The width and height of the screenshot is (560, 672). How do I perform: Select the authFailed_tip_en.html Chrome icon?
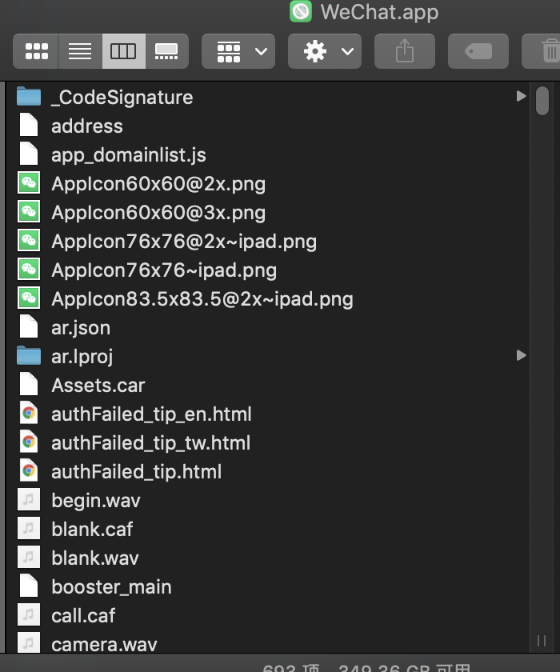pyautogui.click(x=29, y=413)
